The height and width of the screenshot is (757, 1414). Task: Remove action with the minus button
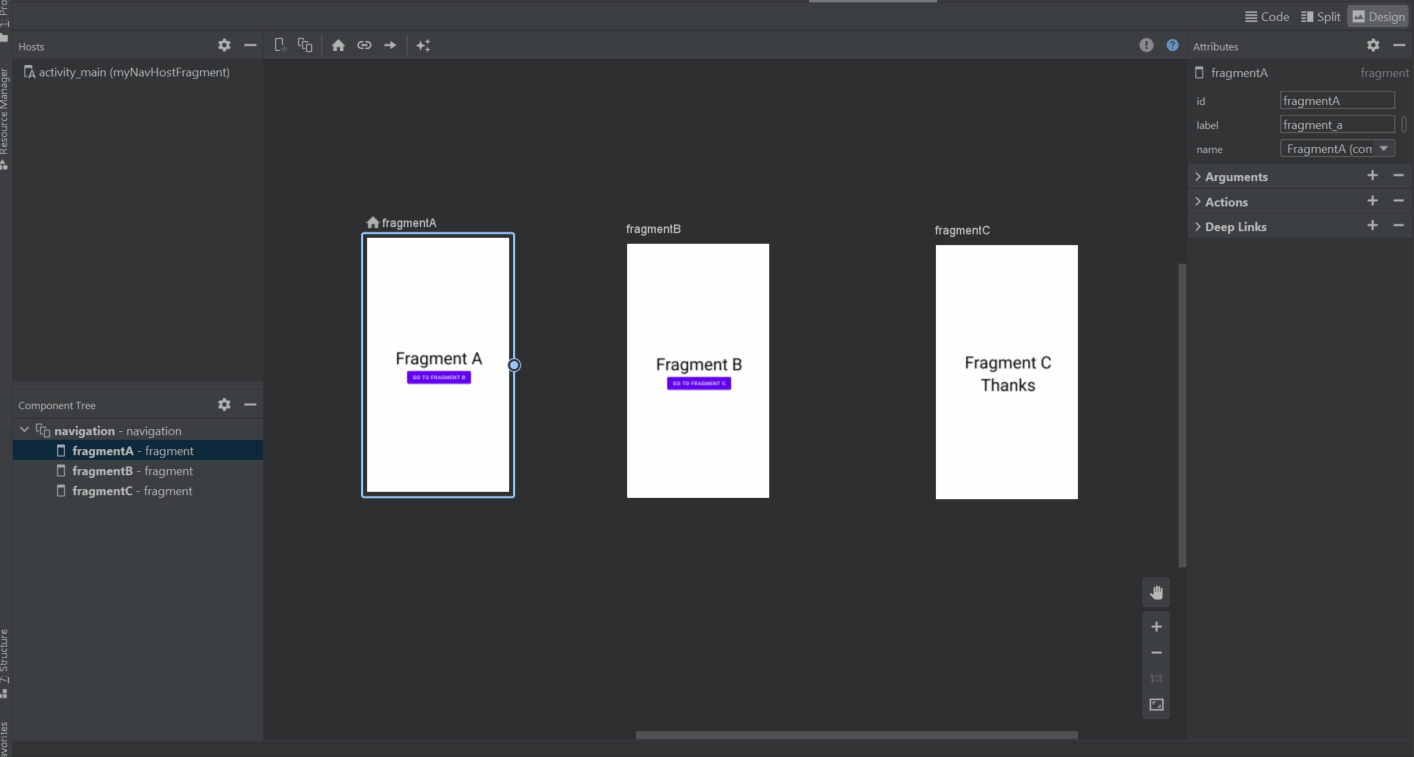click(x=1399, y=201)
